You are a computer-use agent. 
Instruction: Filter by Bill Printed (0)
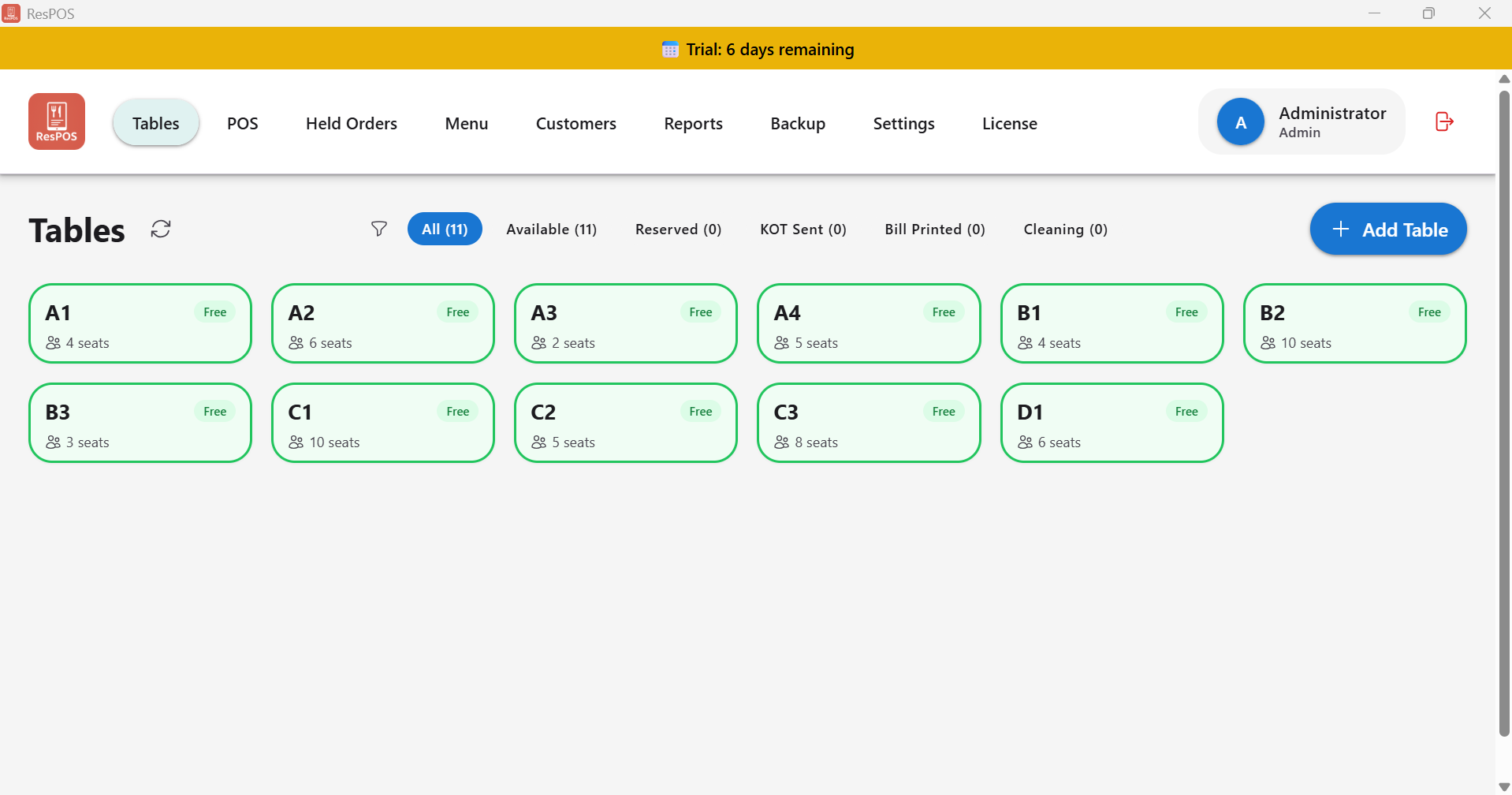tap(935, 229)
